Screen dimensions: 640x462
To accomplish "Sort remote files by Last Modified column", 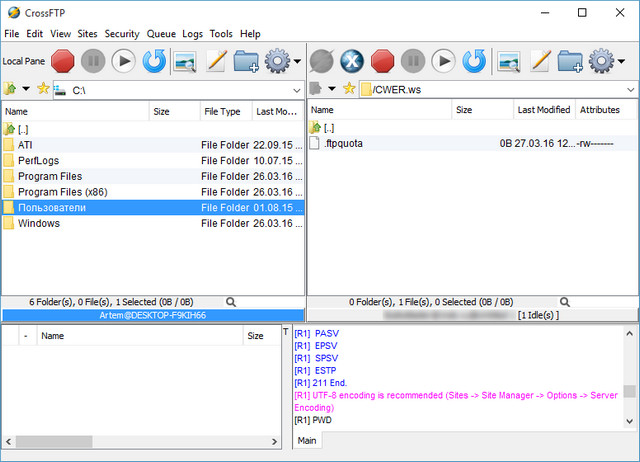I will coord(544,110).
